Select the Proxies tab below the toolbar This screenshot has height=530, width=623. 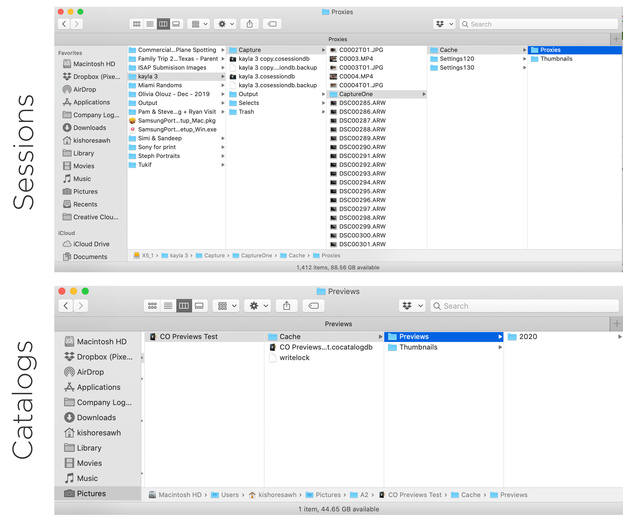coord(337,39)
